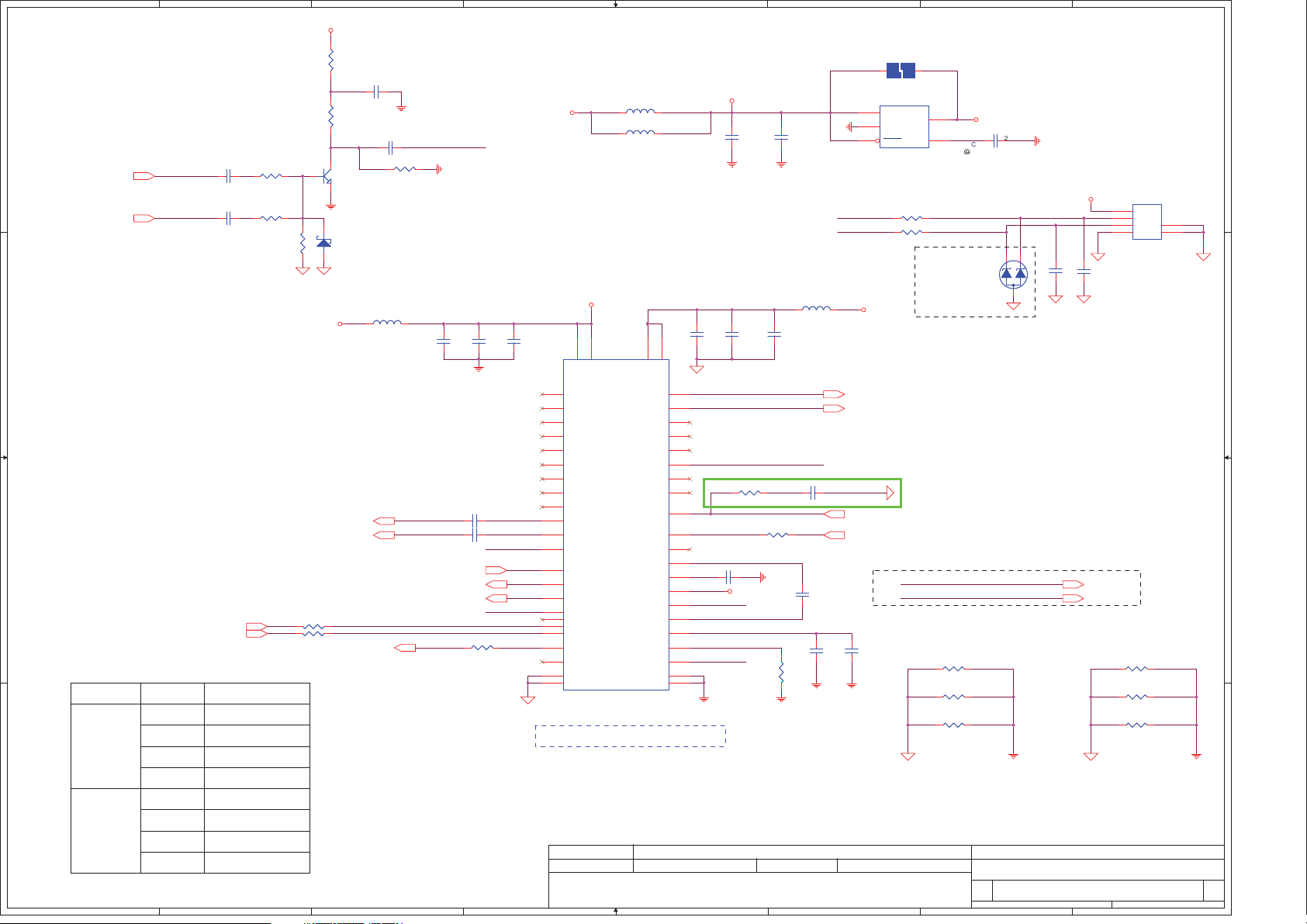Select the dual-diode circular symbol in dashed box
Image resolution: width=1307 pixels, height=924 pixels.
[1013, 274]
